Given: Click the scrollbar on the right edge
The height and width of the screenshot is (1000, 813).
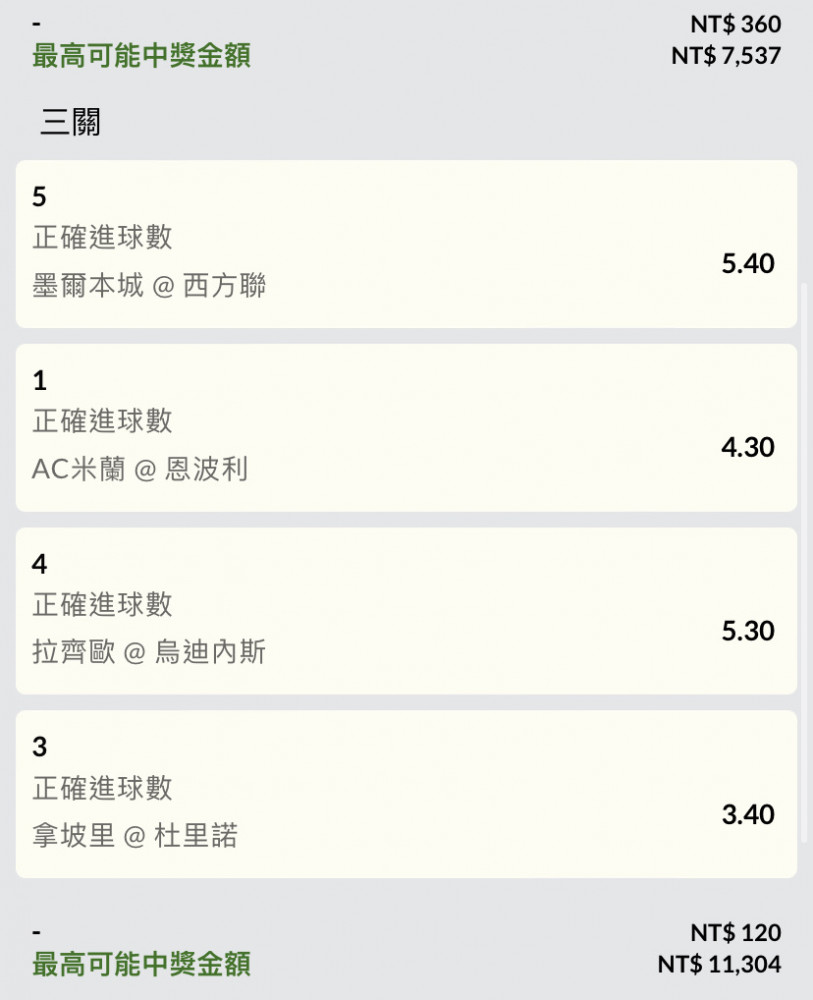Looking at the screenshot, I should (804, 564).
